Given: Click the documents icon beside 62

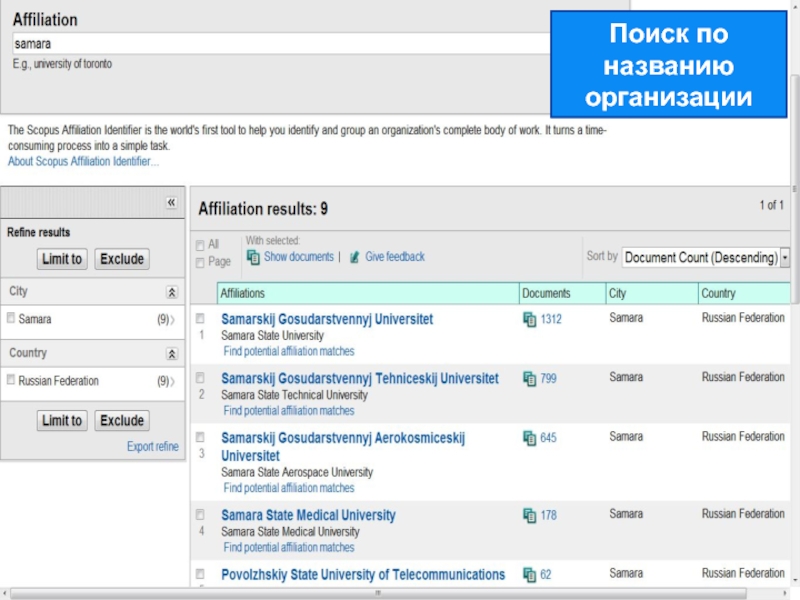Looking at the screenshot, I should click(529, 575).
